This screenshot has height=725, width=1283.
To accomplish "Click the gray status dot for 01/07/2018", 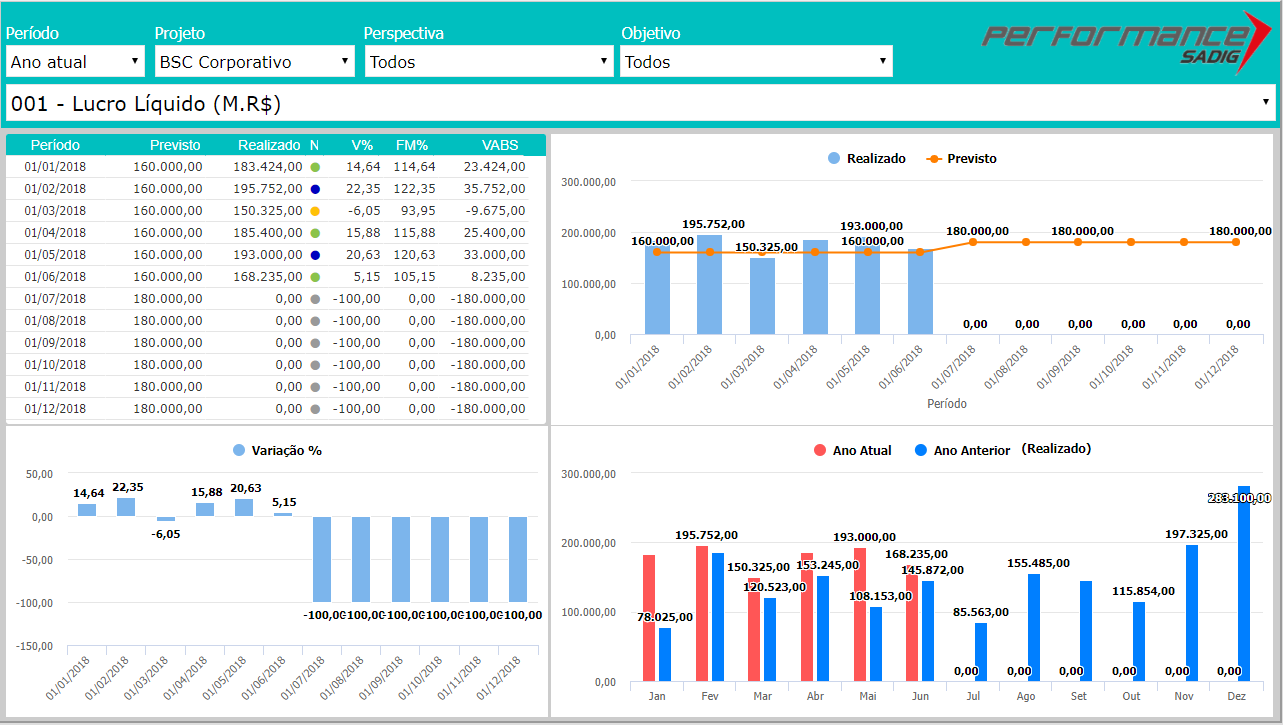I will pyautogui.click(x=315, y=299).
